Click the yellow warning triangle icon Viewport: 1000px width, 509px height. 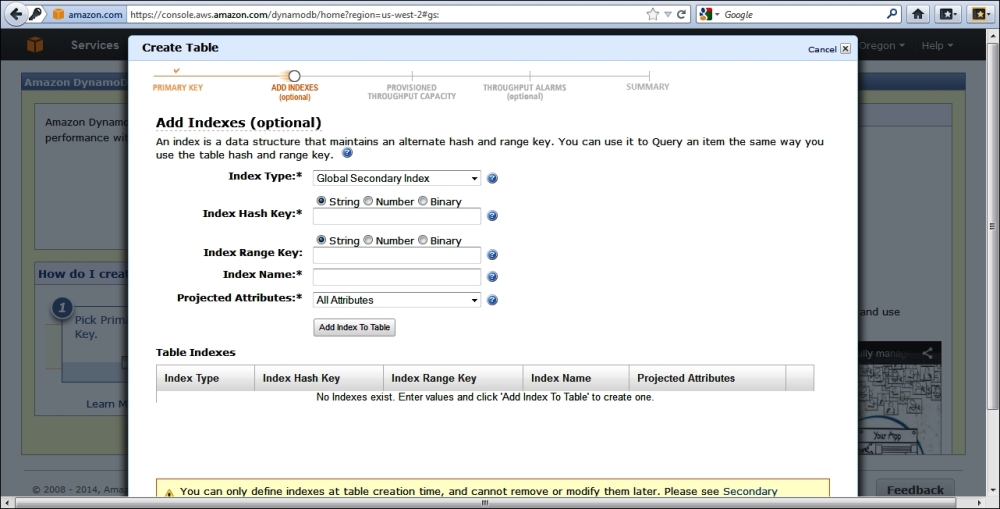[169, 492]
